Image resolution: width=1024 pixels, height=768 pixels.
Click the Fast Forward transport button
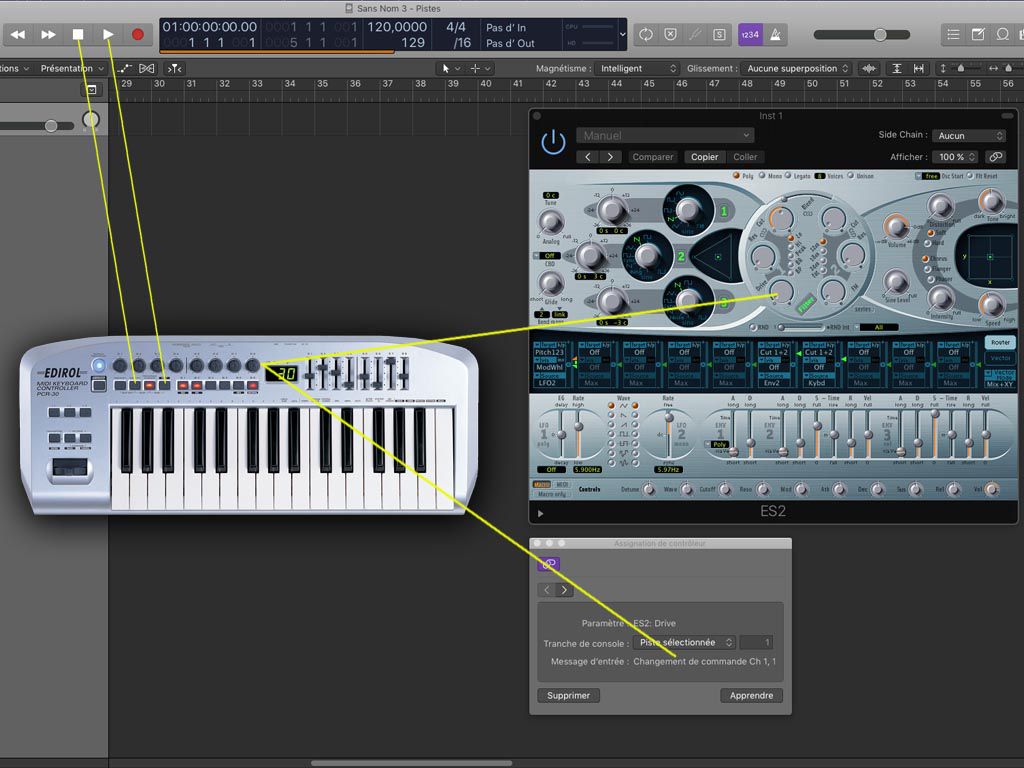(x=48, y=35)
